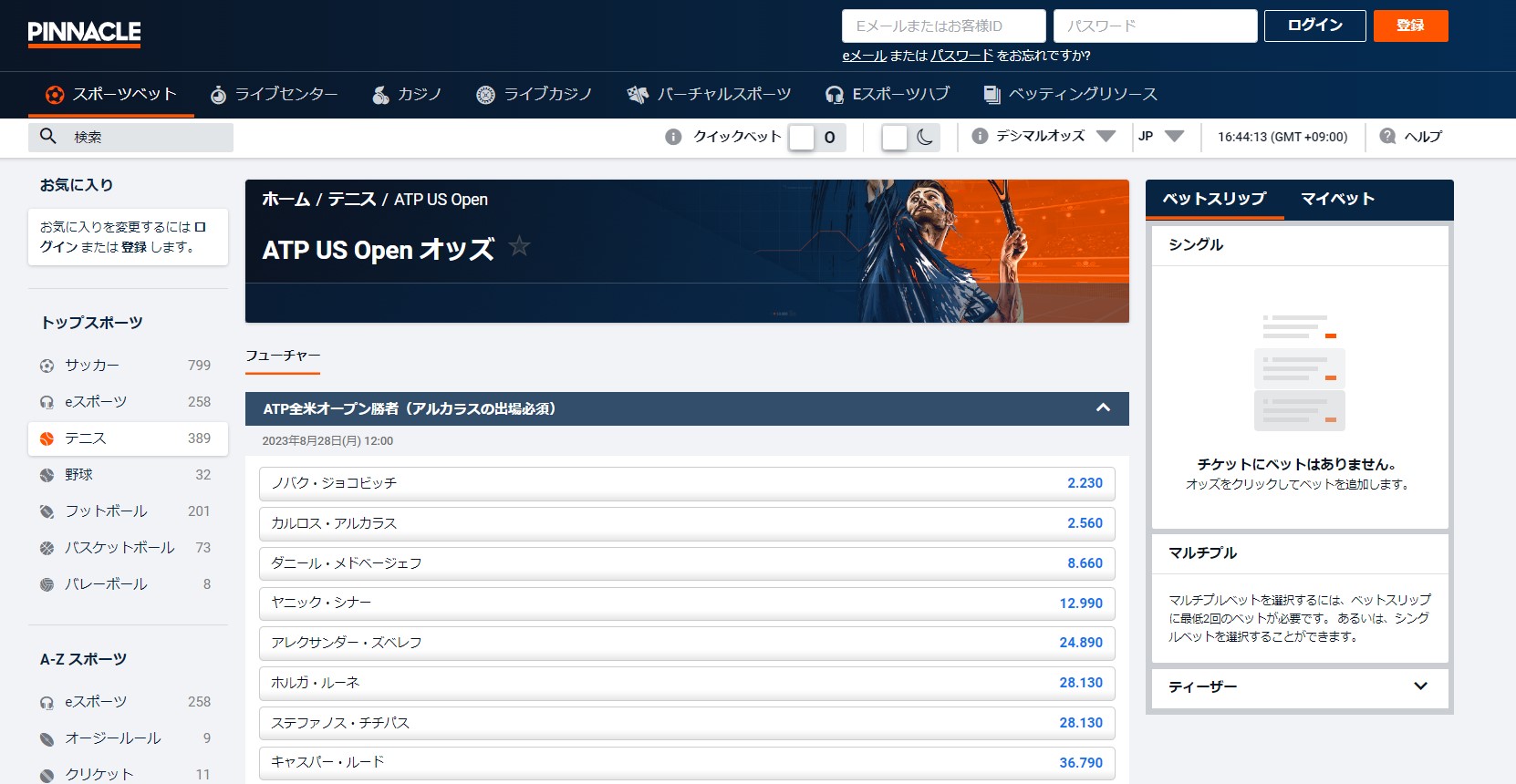Click the live casino chip icon

[485, 95]
